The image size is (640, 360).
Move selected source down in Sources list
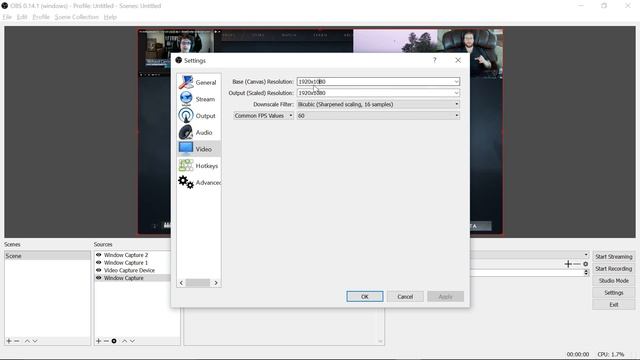click(x=132, y=341)
